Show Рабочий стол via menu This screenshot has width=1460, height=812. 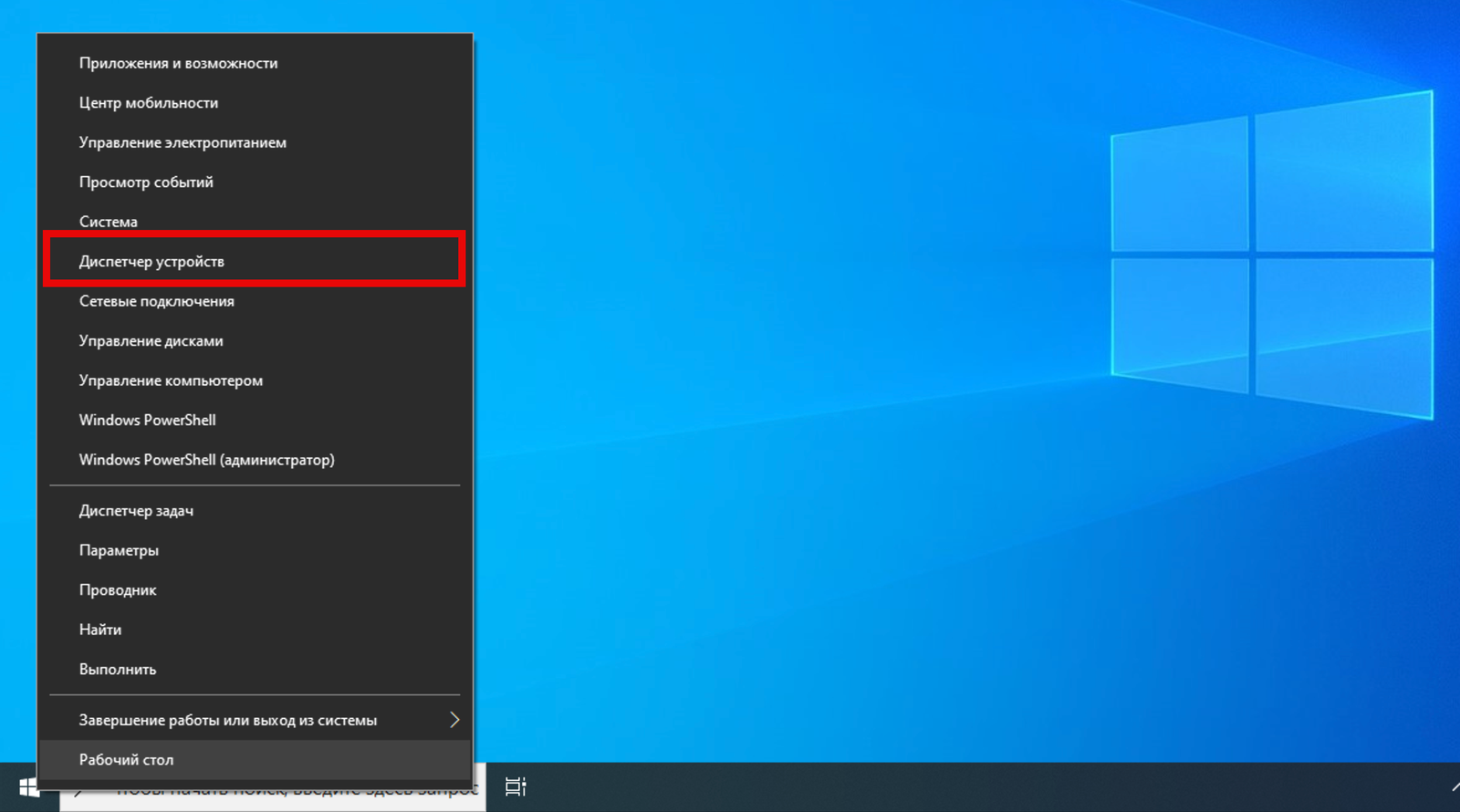(x=255, y=760)
